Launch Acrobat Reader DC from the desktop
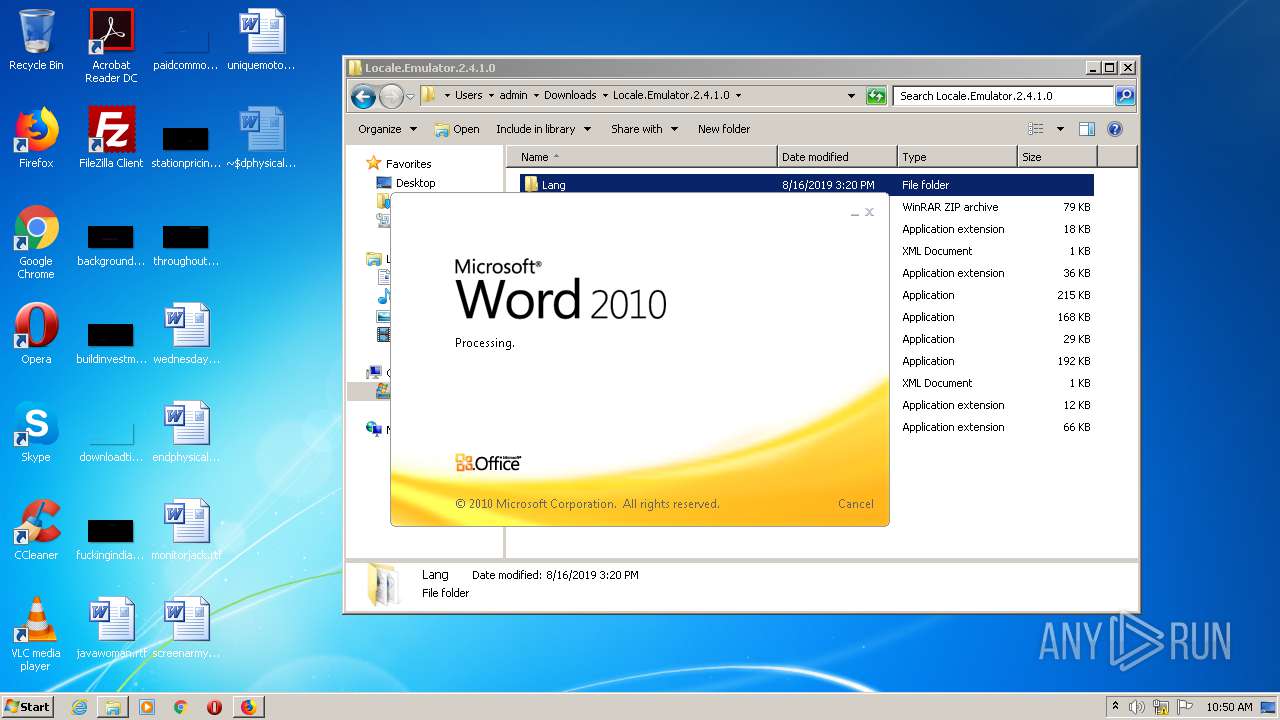This screenshot has width=1280, height=720. click(x=111, y=46)
